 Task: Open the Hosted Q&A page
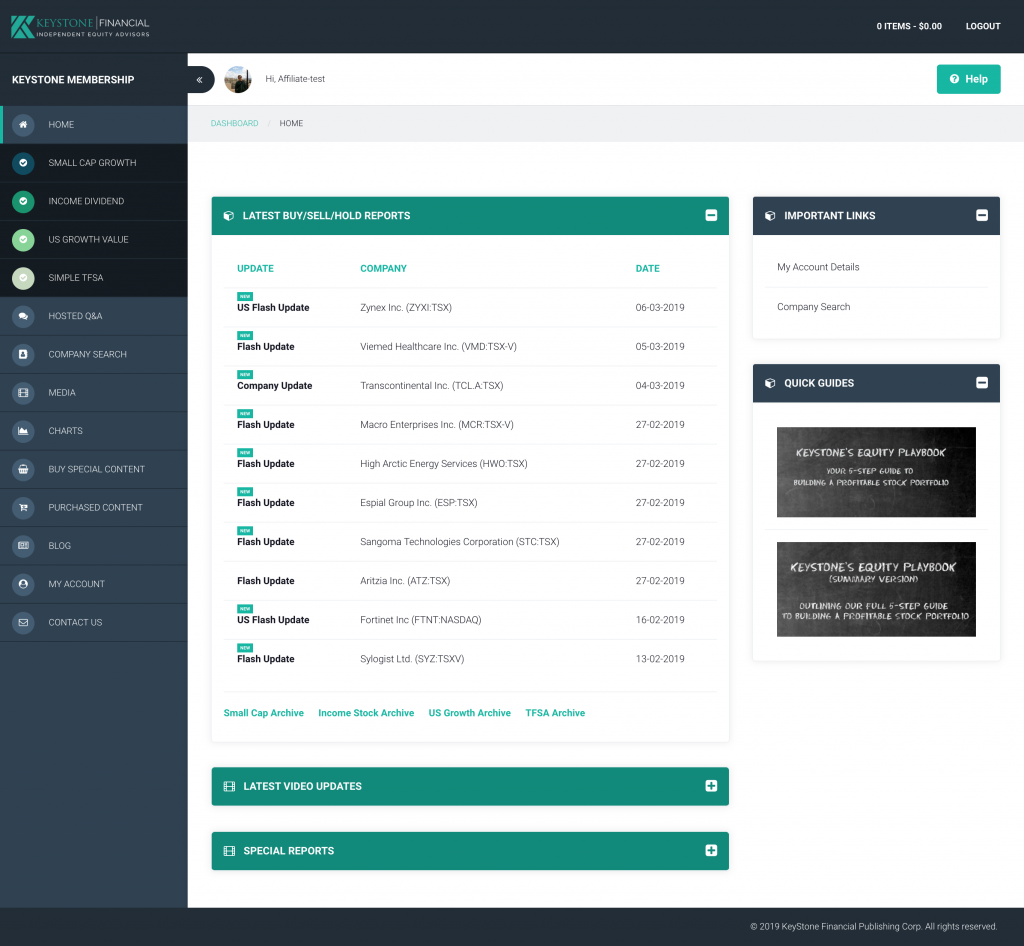coord(94,316)
